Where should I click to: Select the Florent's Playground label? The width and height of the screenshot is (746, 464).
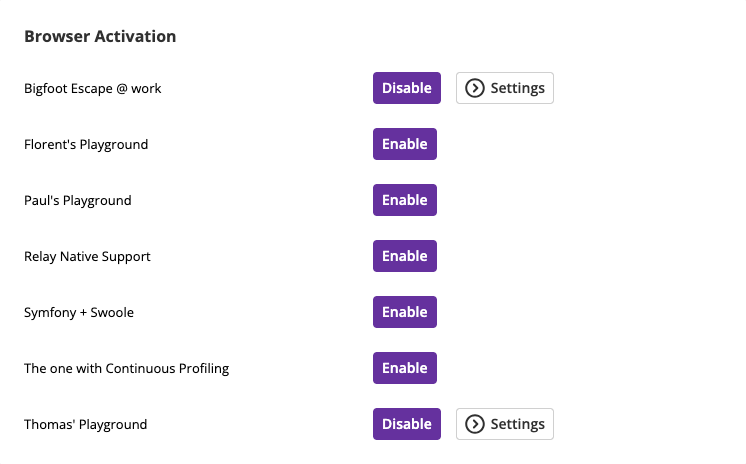coord(86,145)
